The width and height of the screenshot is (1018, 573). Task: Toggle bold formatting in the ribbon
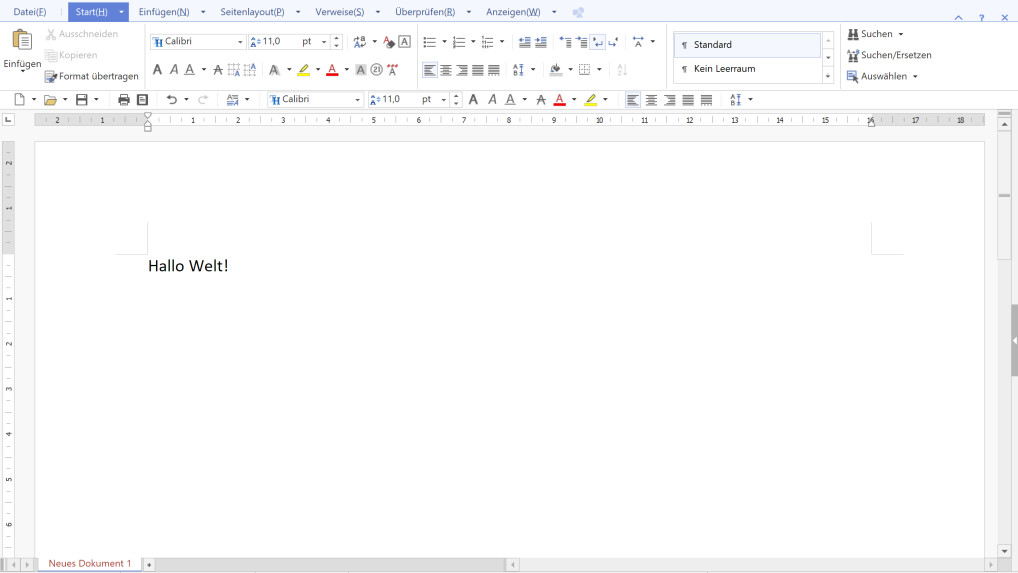(x=157, y=70)
